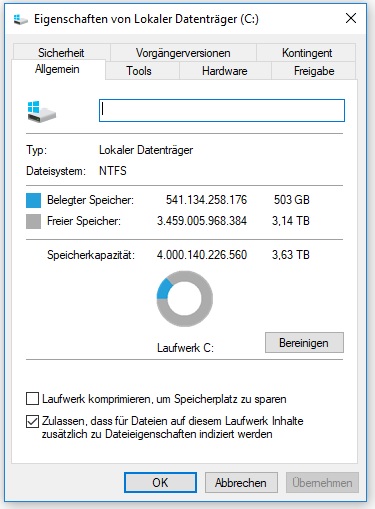Click the Laufwerk C: label

tap(185, 348)
